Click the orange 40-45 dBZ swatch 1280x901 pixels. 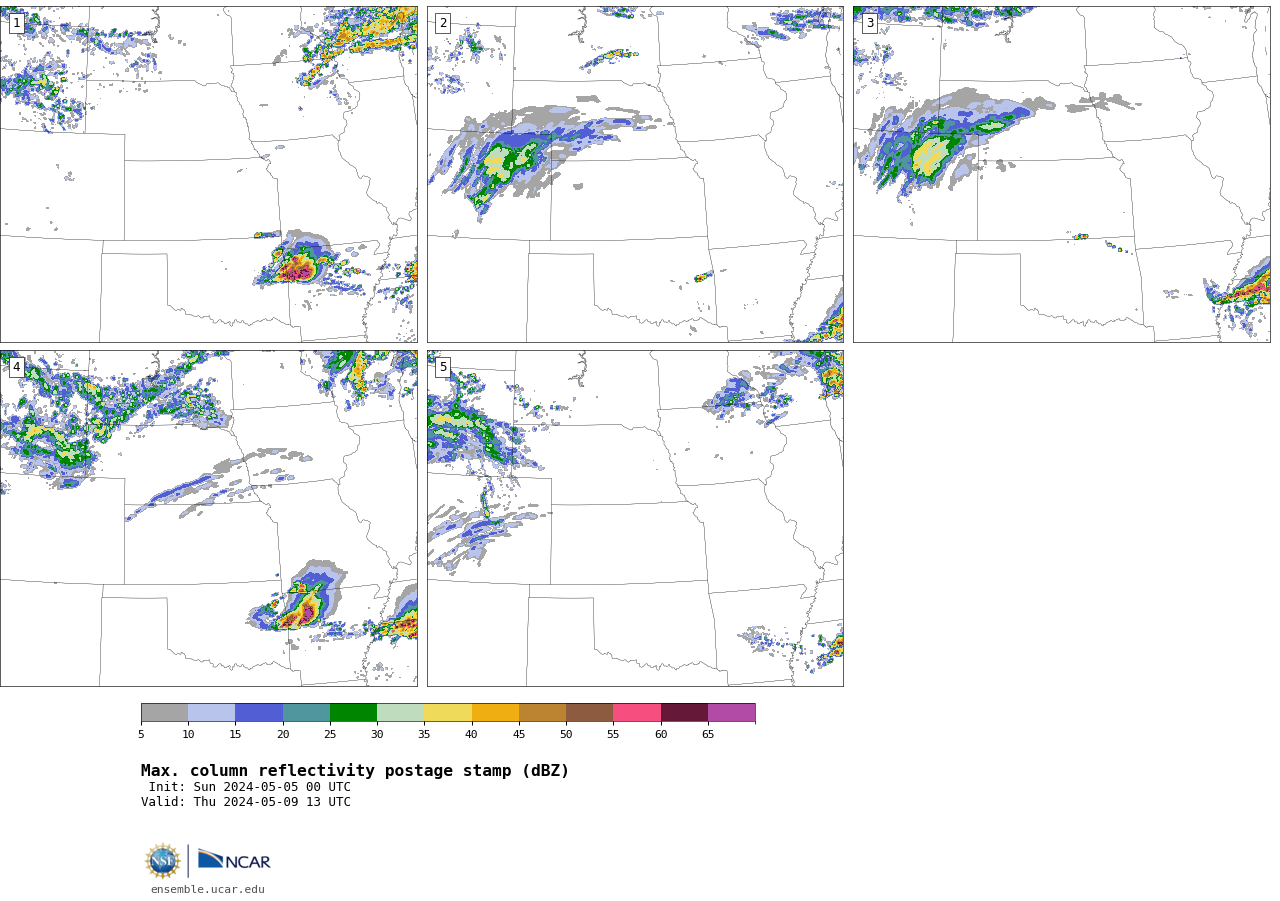[495, 713]
